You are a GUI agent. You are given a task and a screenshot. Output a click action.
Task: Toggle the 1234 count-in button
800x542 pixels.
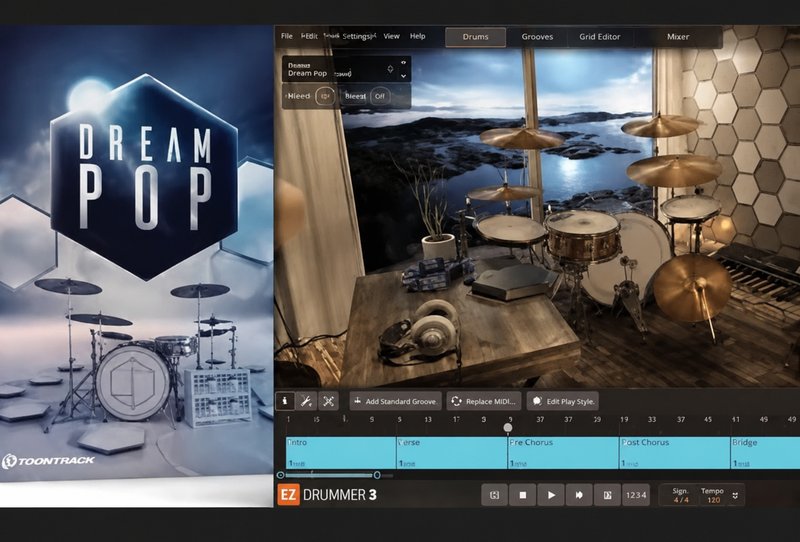[x=636, y=495]
